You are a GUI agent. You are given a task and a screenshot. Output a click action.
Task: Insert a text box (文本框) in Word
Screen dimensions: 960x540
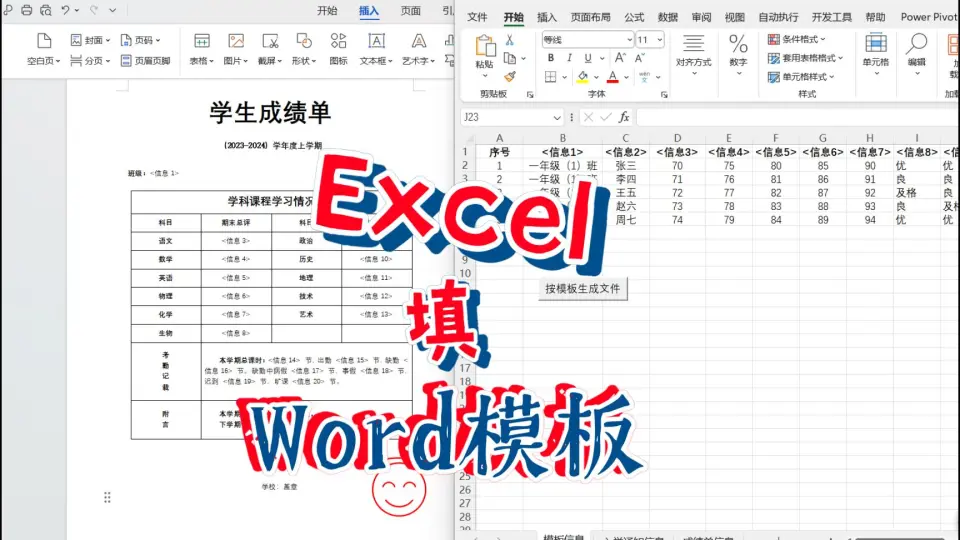(376, 49)
